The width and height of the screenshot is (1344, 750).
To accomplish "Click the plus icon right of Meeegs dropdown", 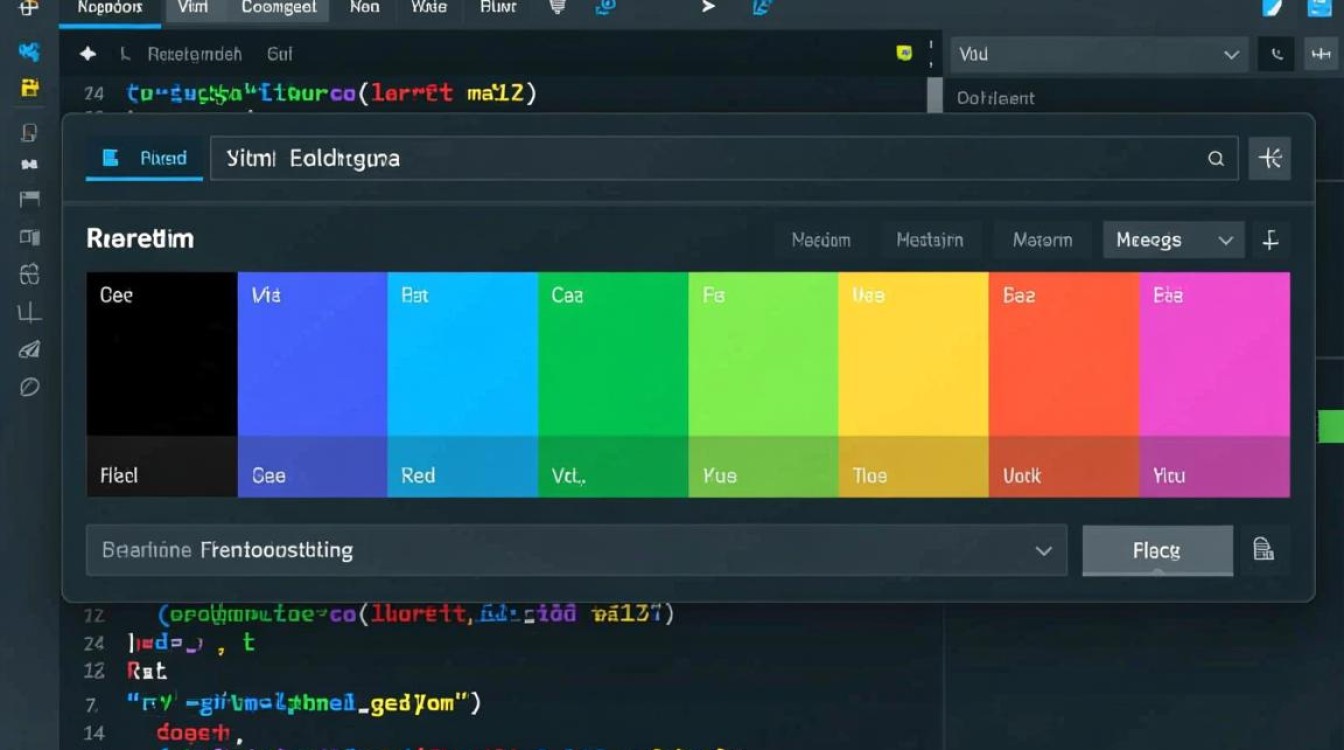I will click(1270, 240).
